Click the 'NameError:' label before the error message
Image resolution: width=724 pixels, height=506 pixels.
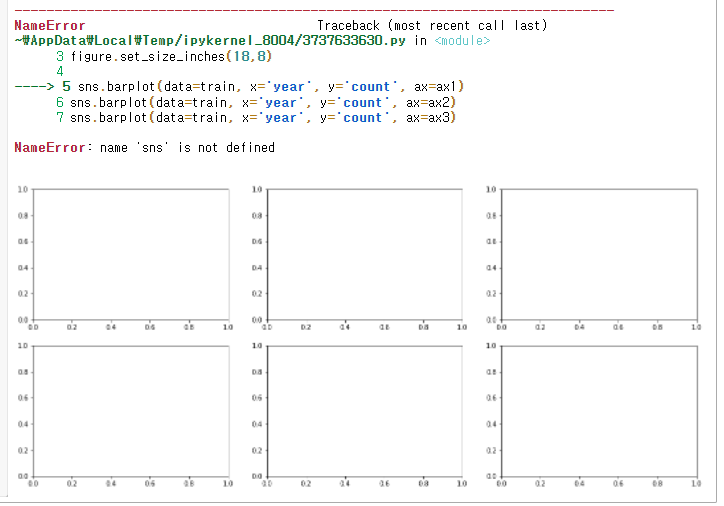pos(54,148)
